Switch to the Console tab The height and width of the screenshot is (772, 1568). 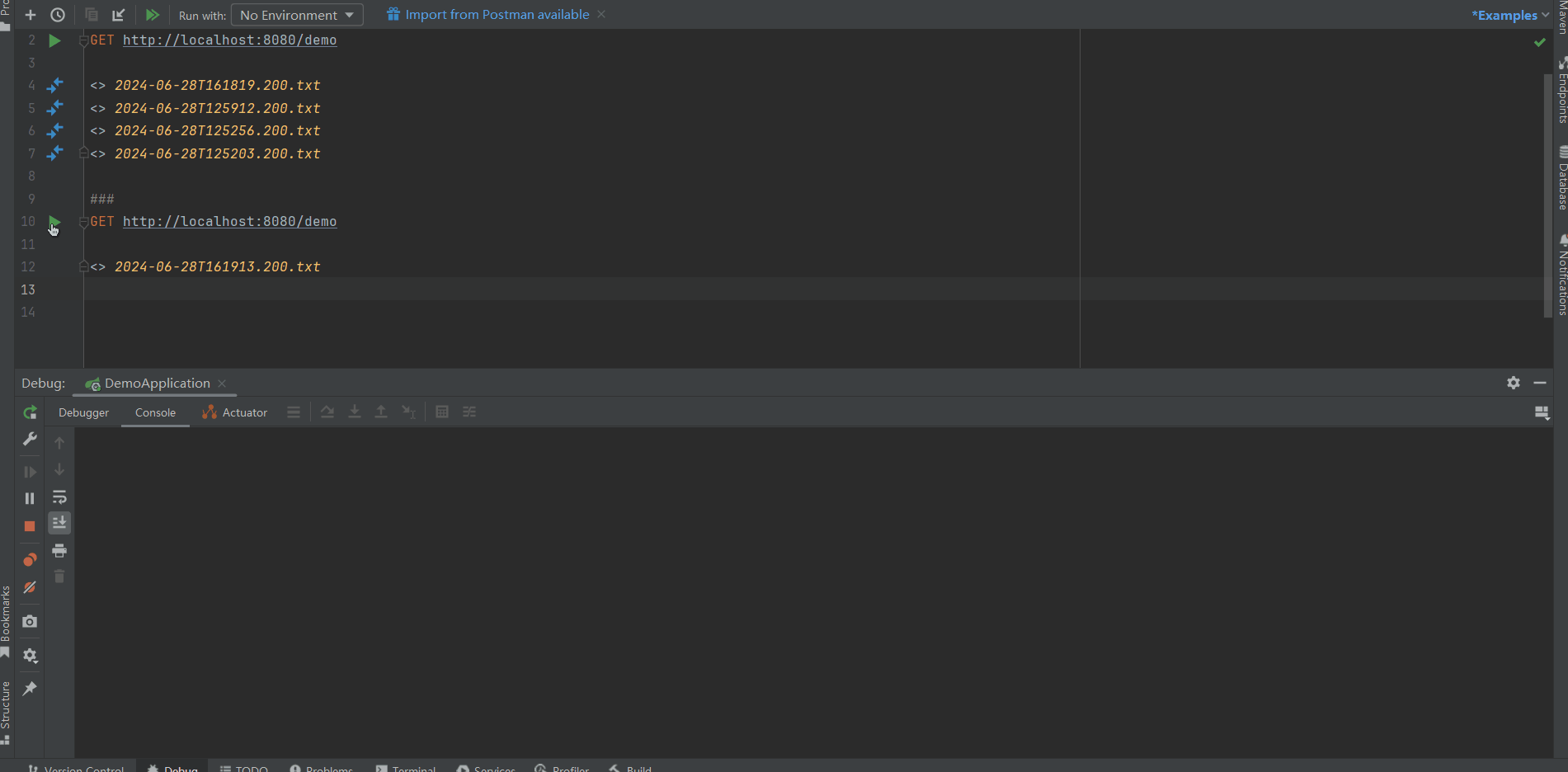coord(155,412)
